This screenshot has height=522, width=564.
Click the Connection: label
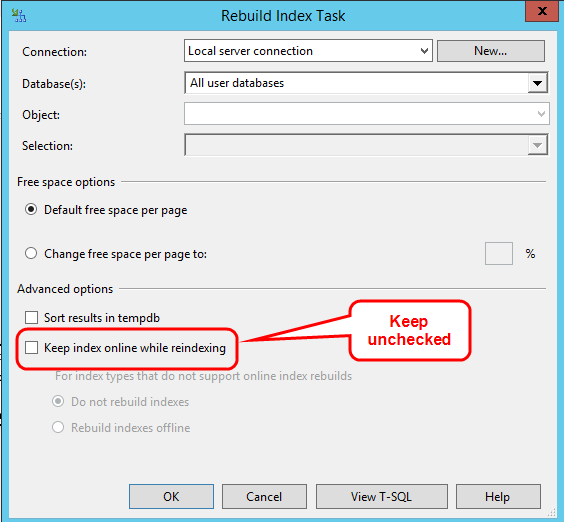tap(54, 52)
